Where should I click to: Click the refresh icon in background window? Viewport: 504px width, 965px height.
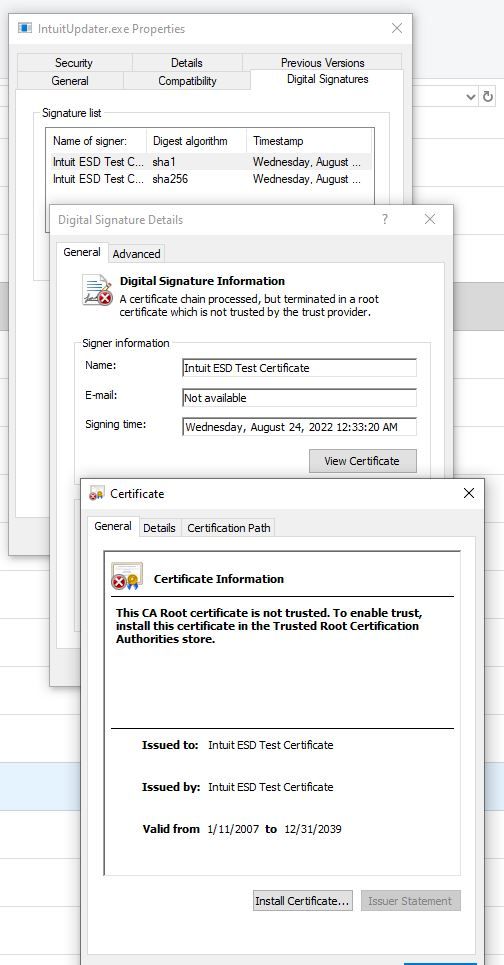click(x=487, y=97)
